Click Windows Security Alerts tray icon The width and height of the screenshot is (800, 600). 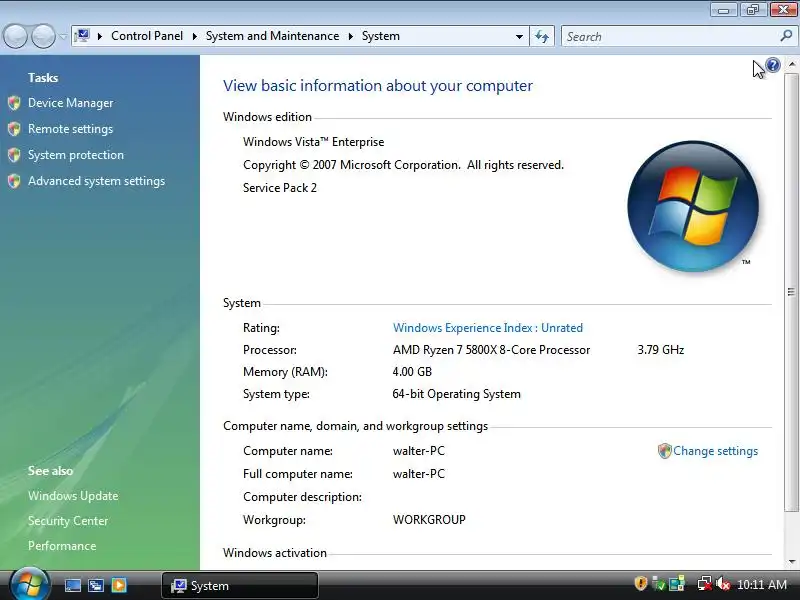pyautogui.click(x=641, y=583)
